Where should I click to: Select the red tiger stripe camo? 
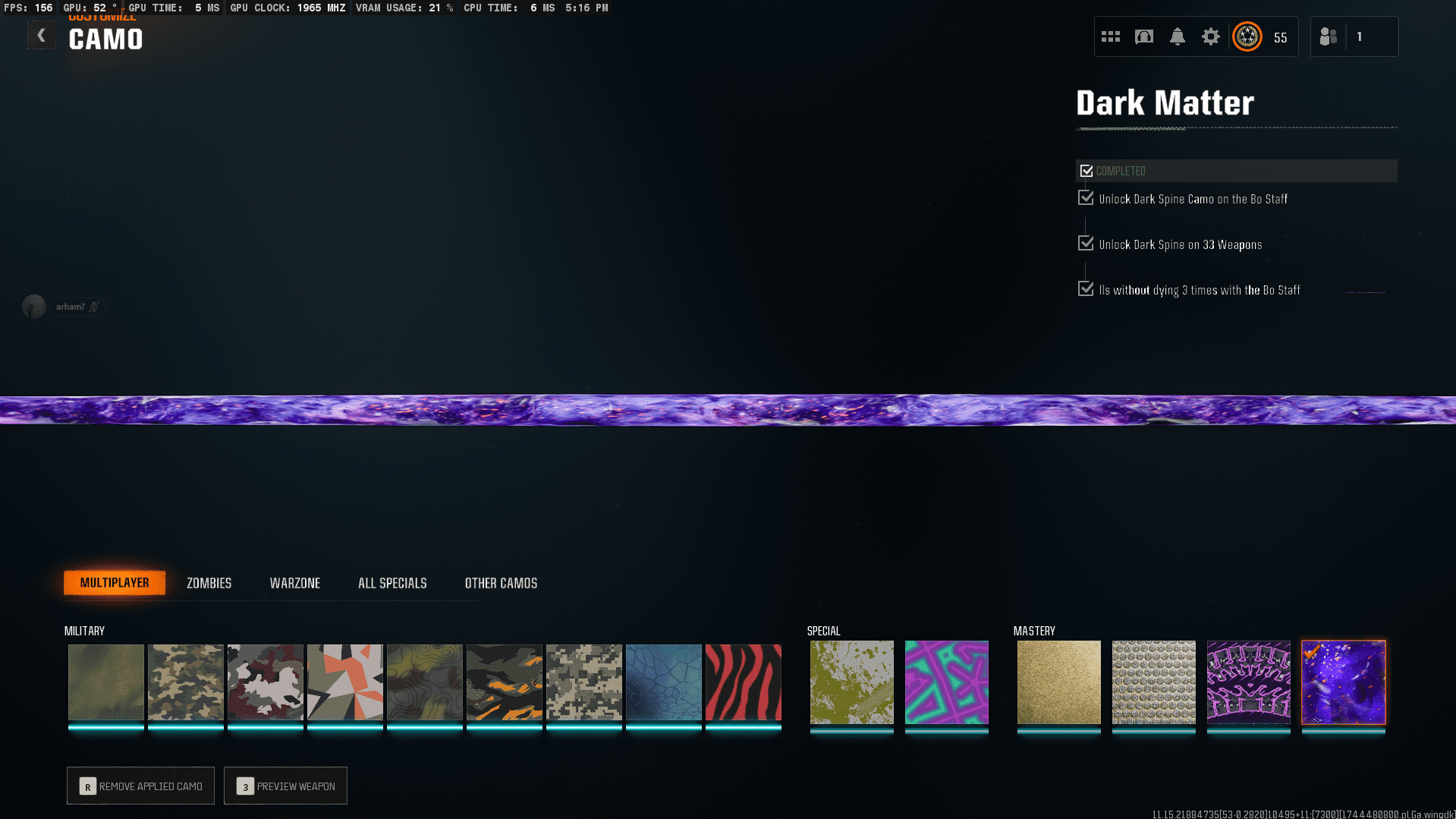743,682
